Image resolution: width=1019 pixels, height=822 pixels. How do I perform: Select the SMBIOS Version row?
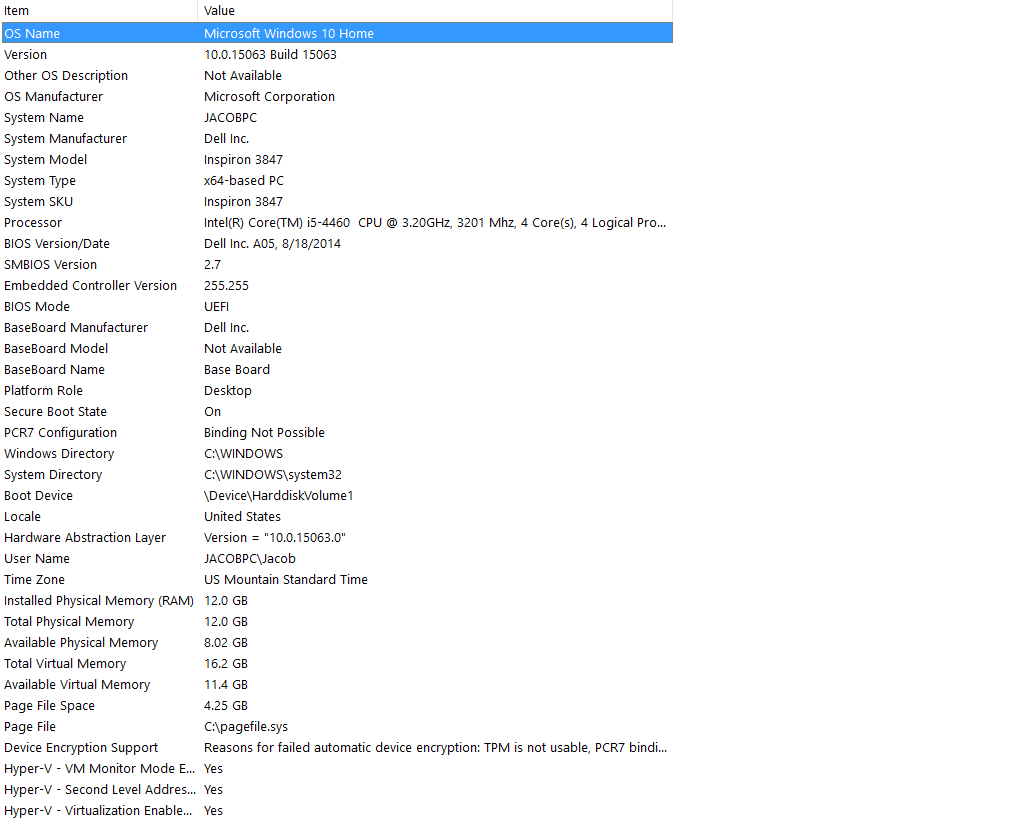coord(337,264)
